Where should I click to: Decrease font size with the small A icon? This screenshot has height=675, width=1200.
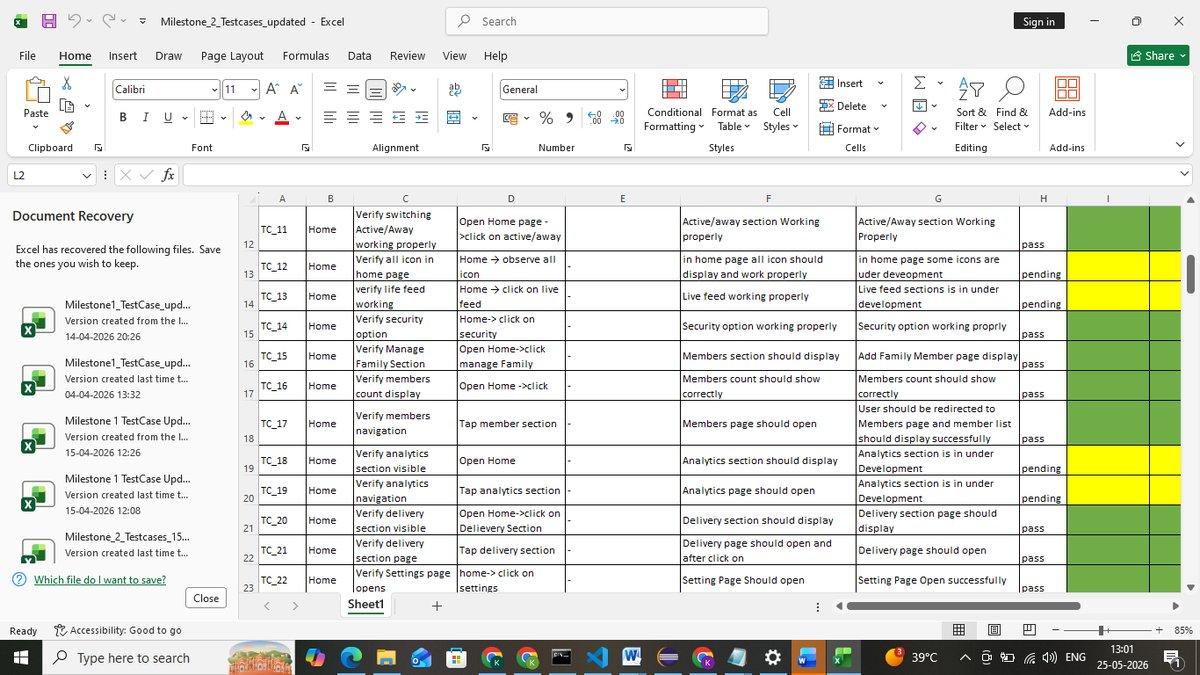[296, 89]
